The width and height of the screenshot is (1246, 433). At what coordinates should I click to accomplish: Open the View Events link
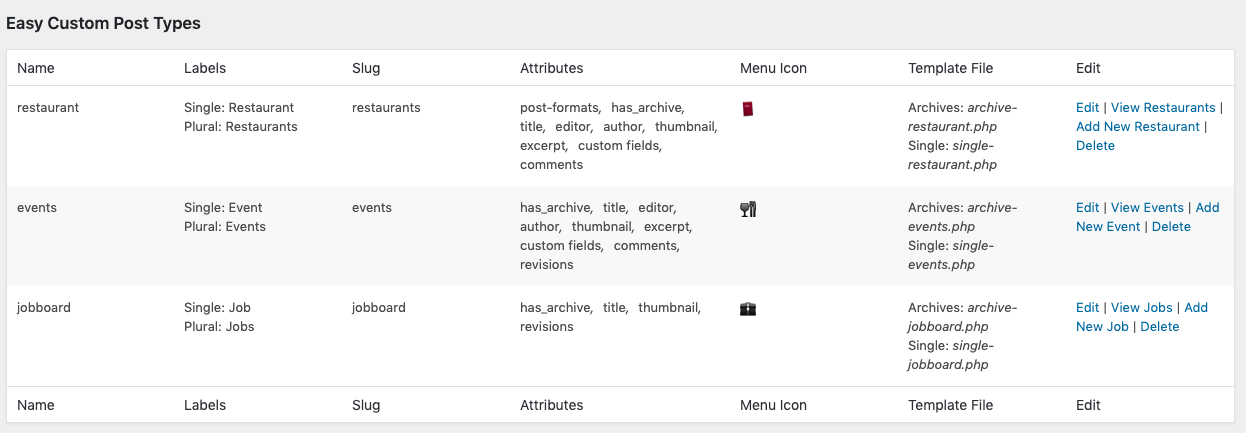[1147, 207]
